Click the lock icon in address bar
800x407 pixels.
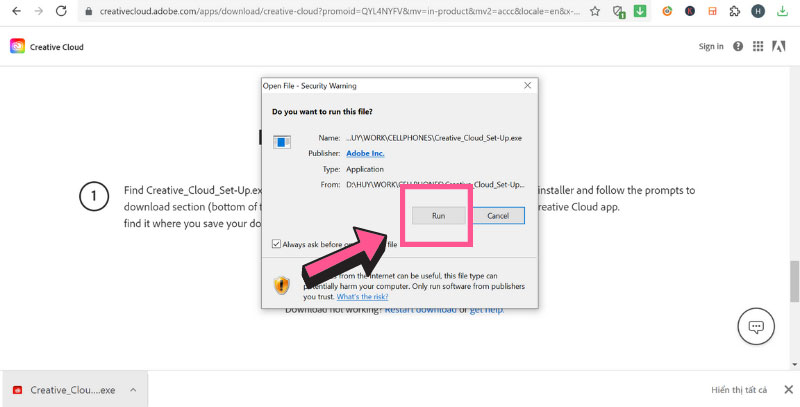click(89, 11)
